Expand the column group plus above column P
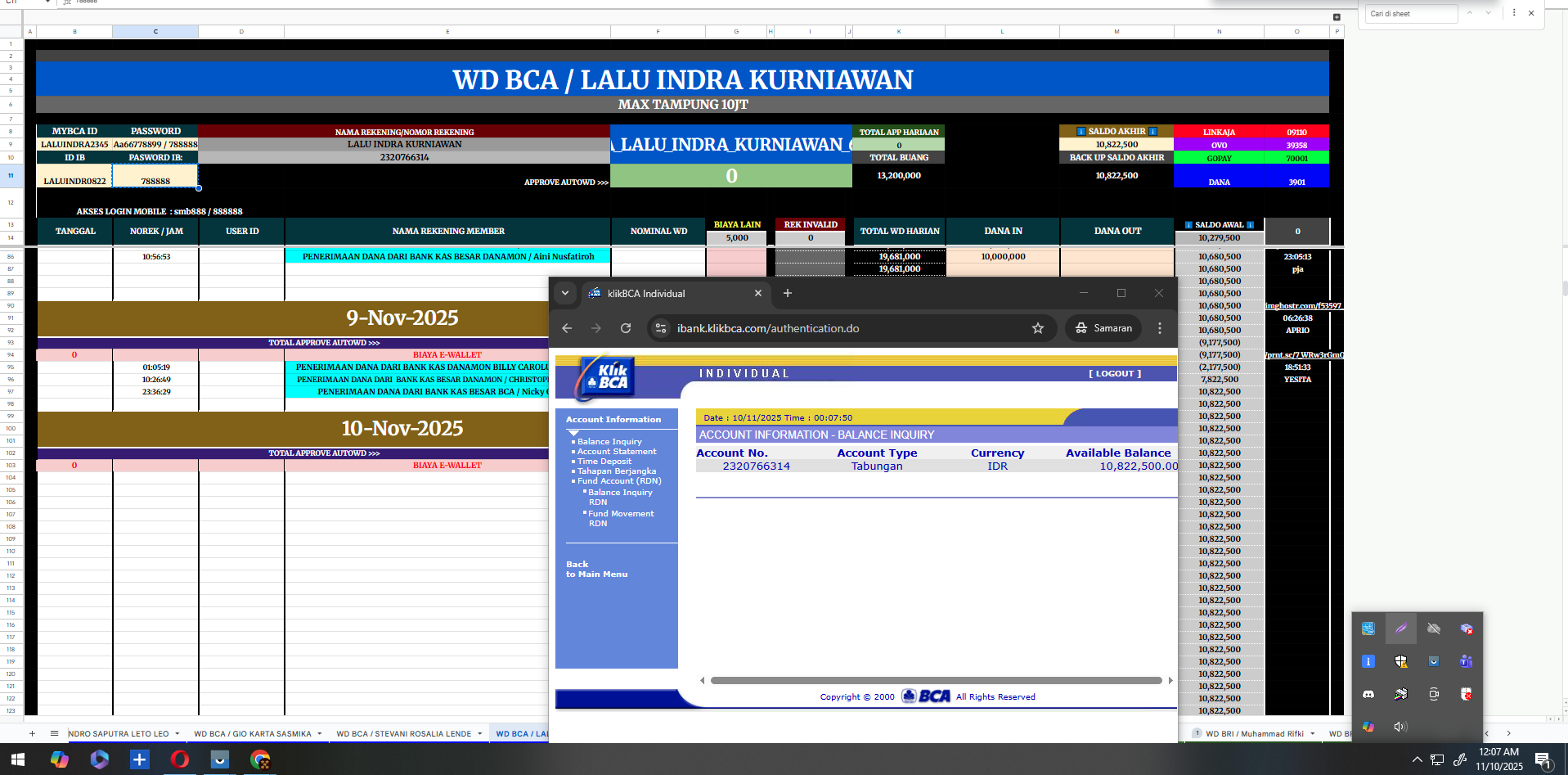This screenshot has width=1568, height=775. click(x=1337, y=17)
